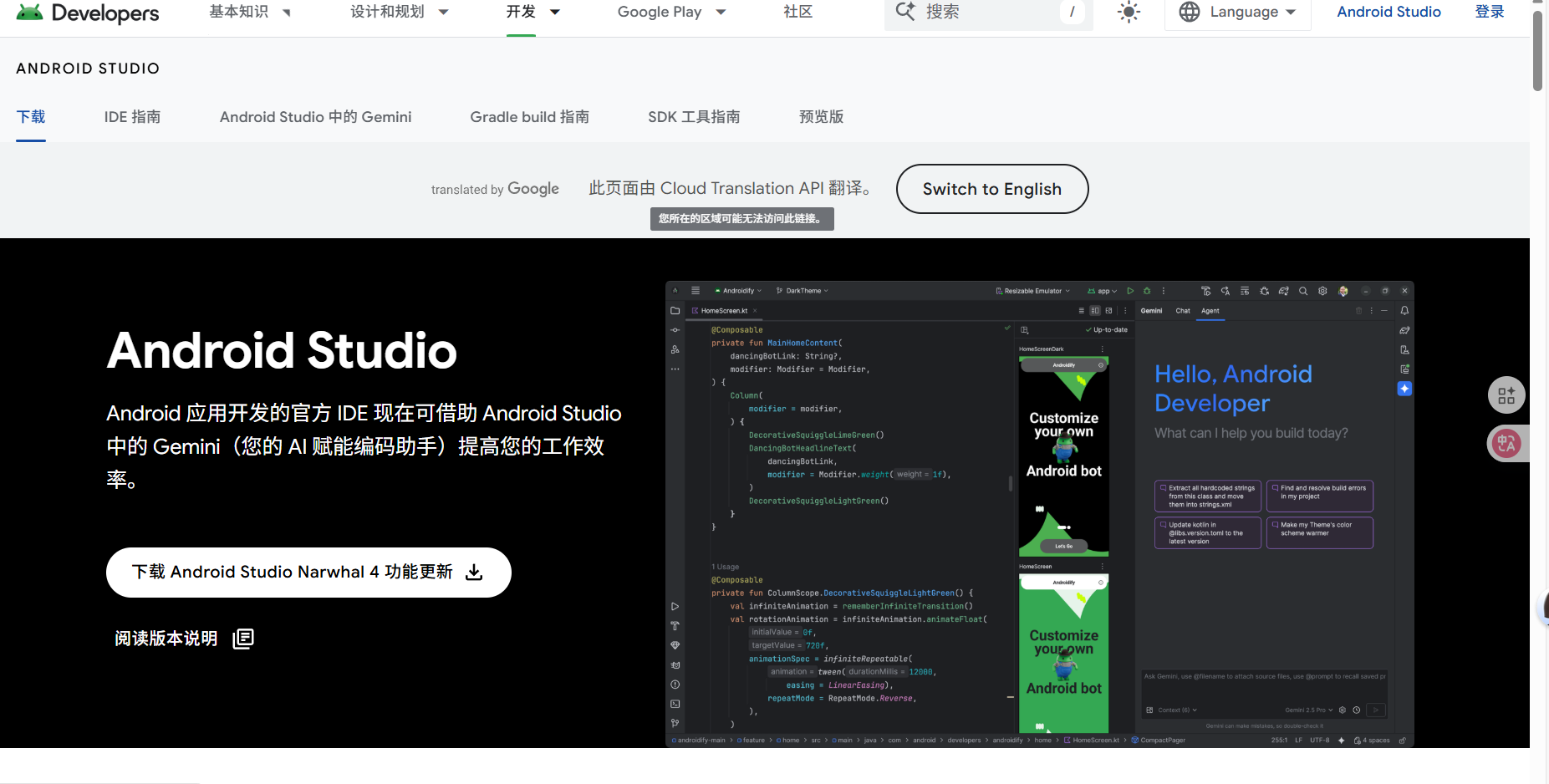Screen dimensions: 1549x784
Task: Click the Android Developers robot logo
Action: (x=29, y=12)
